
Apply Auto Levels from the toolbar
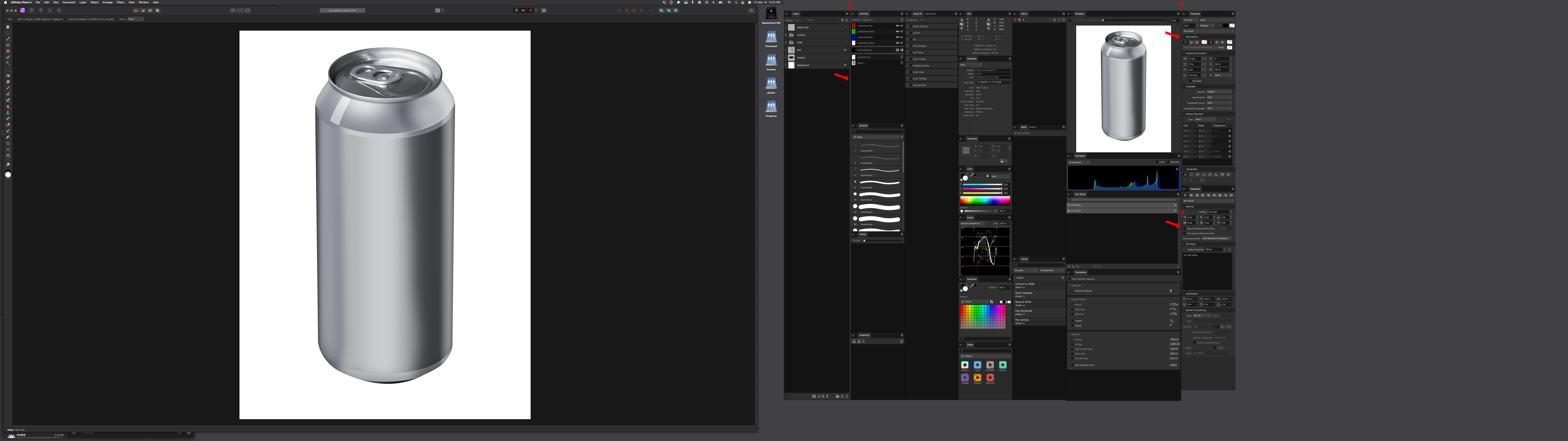coord(136,10)
